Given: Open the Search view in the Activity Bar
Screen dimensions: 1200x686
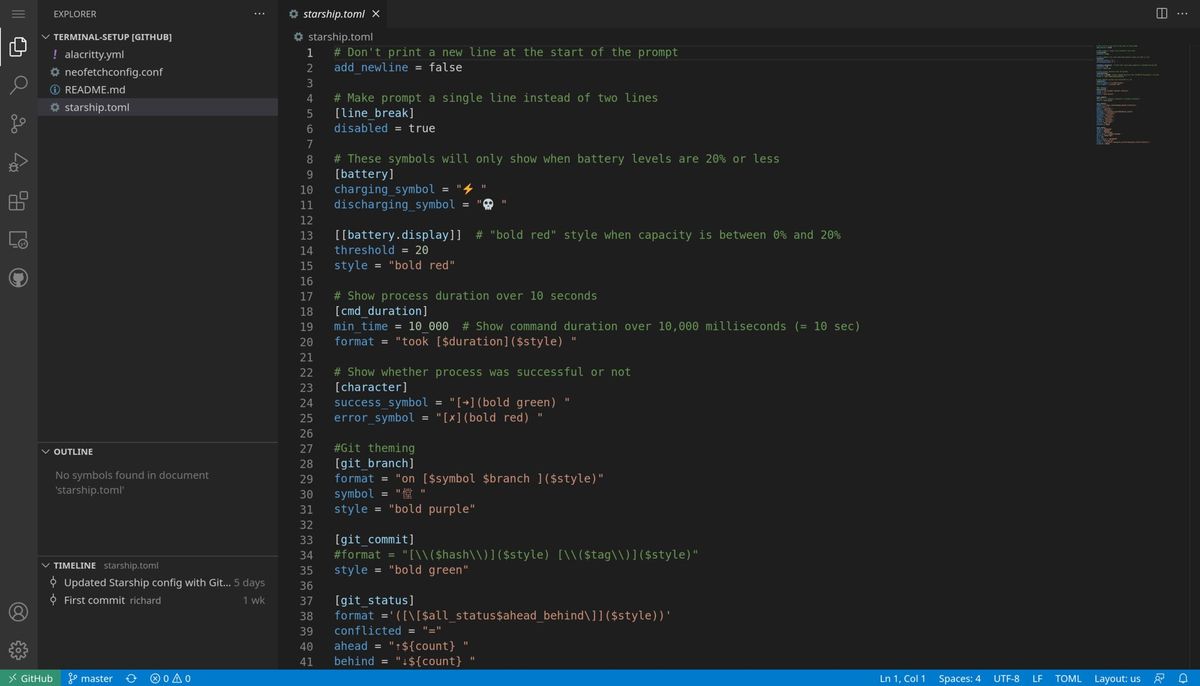Looking at the screenshot, I should (17, 84).
